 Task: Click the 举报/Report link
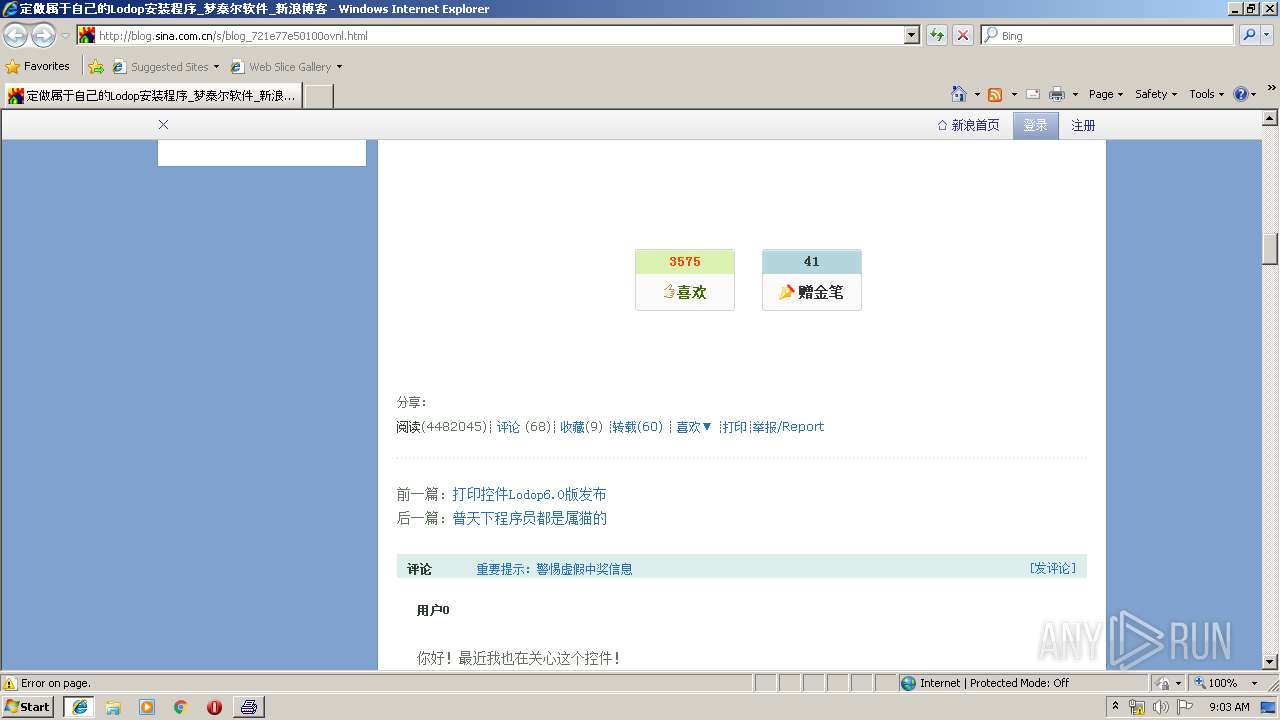pyautogui.click(x=788, y=427)
